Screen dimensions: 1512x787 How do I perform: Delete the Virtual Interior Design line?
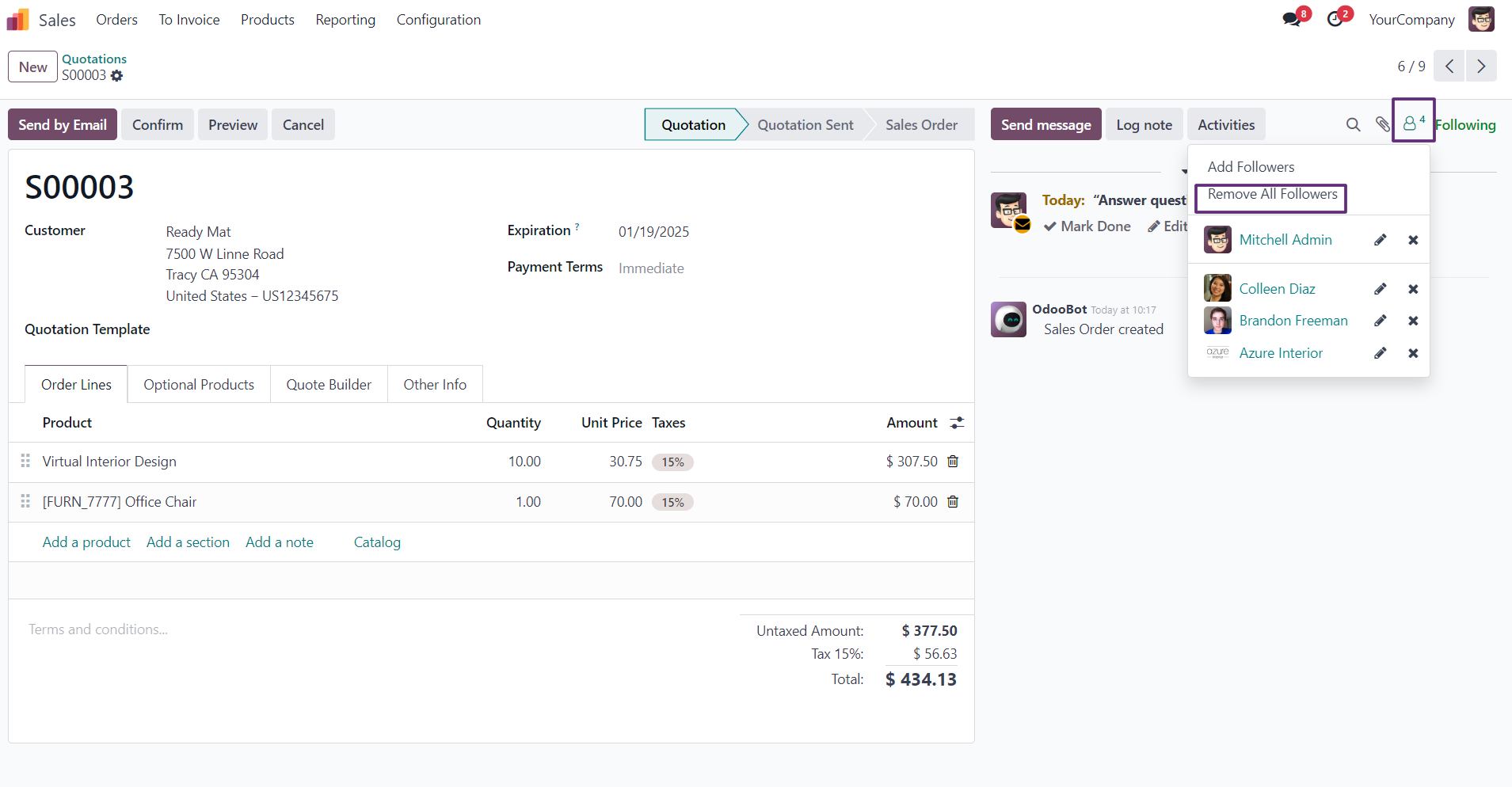click(x=953, y=462)
